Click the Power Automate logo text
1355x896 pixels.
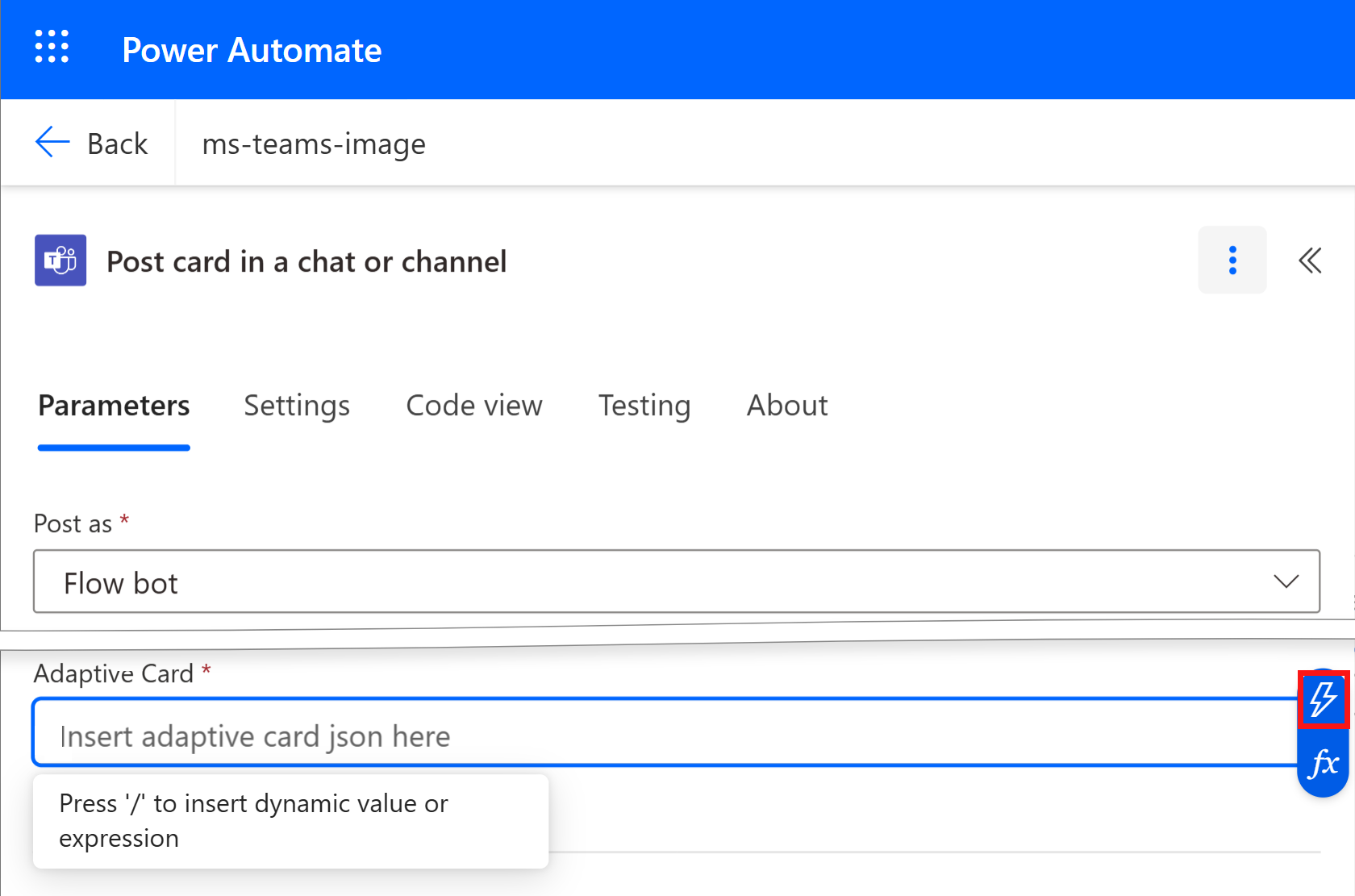251,50
